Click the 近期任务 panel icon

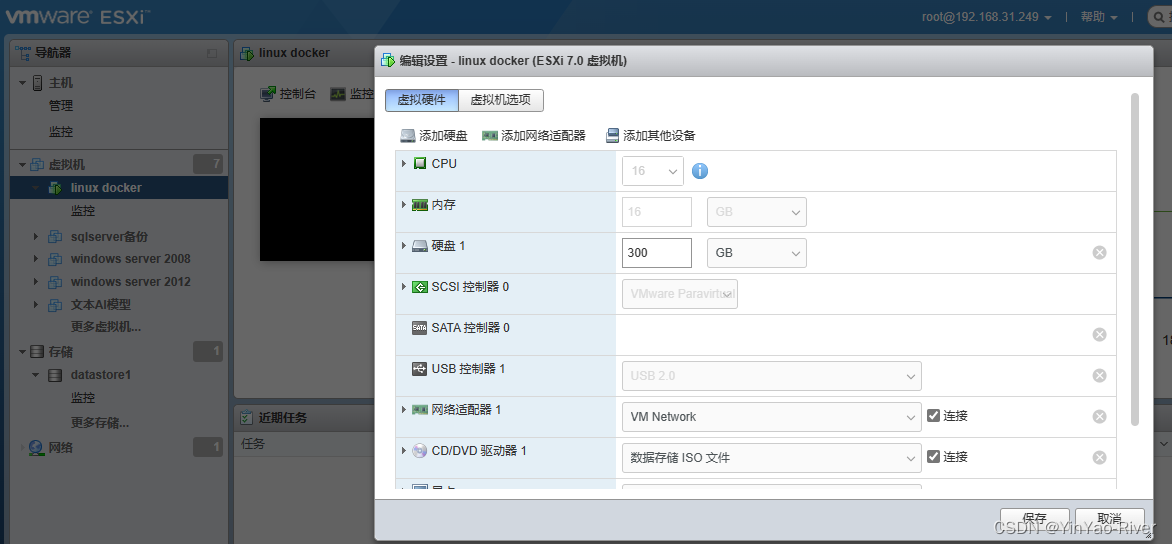click(x=246, y=417)
